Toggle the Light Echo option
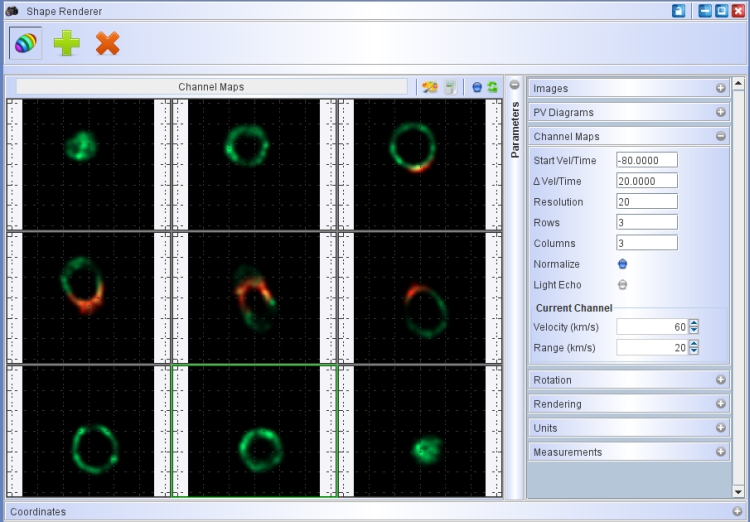The width and height of the screenshot is (750, 522). pyautogui.click(x=622, y=285)
